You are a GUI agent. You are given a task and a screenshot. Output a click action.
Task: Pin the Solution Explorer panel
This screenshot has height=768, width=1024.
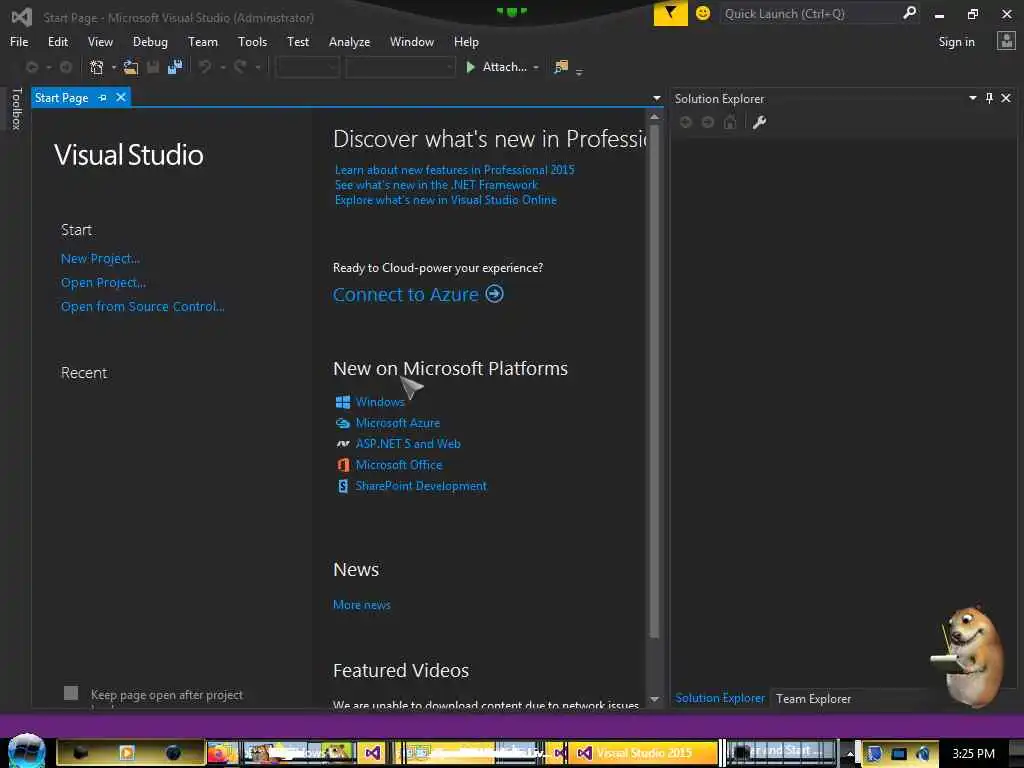[989, 98]
